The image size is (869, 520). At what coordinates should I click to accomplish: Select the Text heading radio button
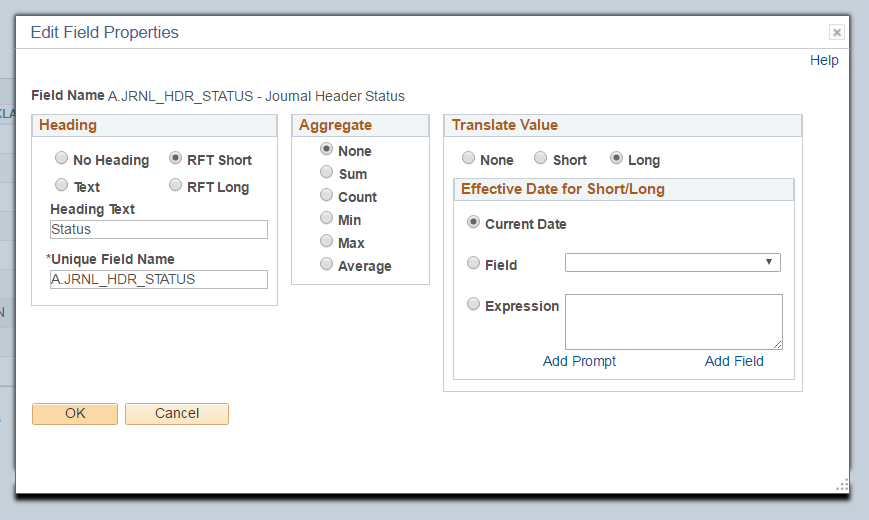coord(62,185)
